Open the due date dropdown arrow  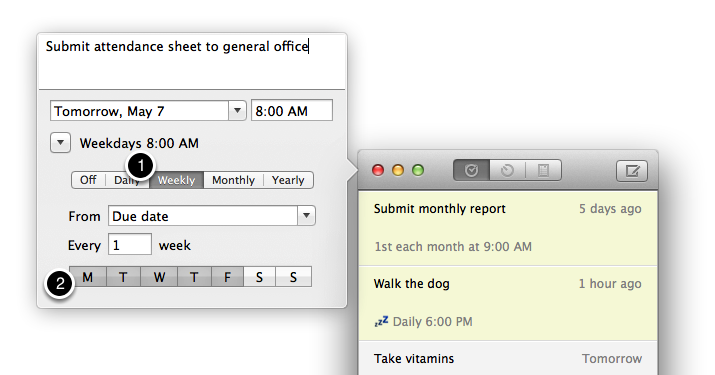coord(237,110)
